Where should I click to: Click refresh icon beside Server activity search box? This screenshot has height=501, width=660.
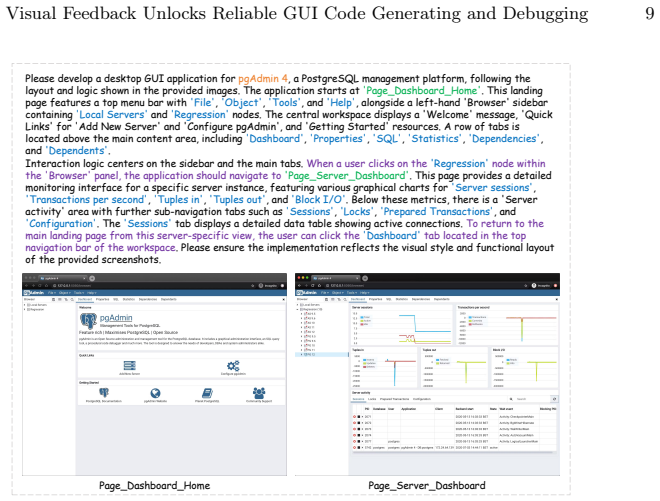tap(554, 399)
